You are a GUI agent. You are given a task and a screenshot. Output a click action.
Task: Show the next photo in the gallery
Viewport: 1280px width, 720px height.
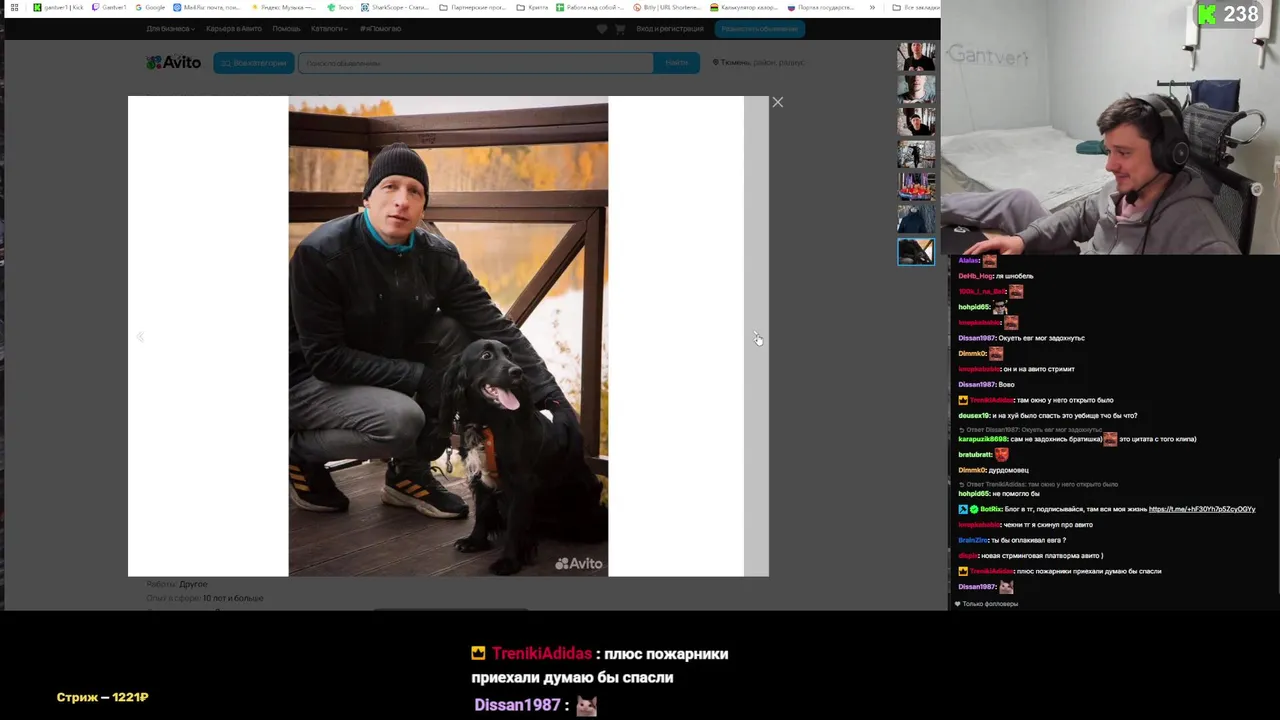click(x=756, y=337)
